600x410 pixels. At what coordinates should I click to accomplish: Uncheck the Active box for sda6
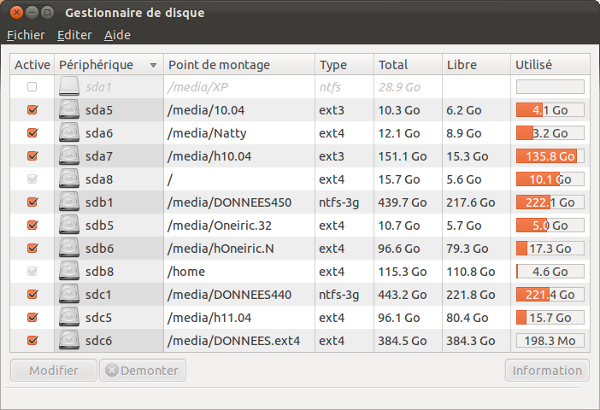coord(32,133)
